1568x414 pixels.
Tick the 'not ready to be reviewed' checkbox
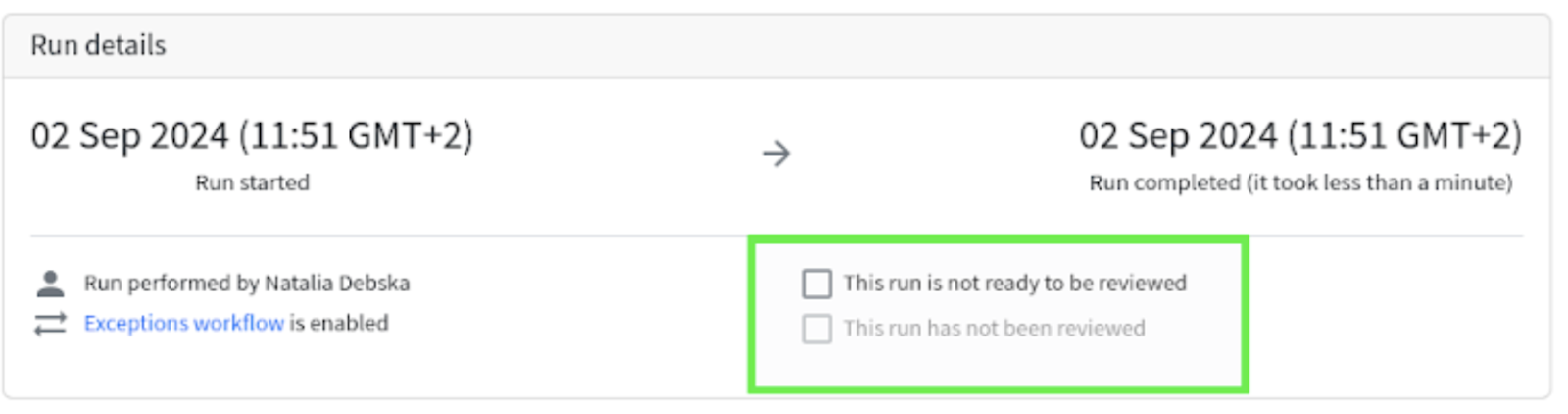pos(816,284)
